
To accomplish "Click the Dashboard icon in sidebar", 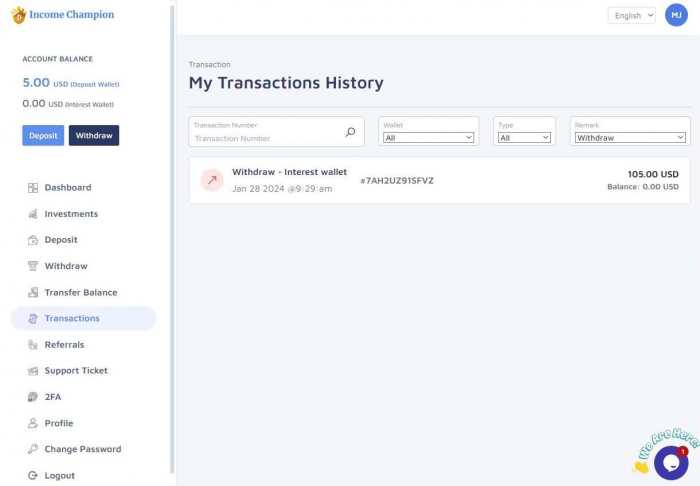I will pos(33,188).
